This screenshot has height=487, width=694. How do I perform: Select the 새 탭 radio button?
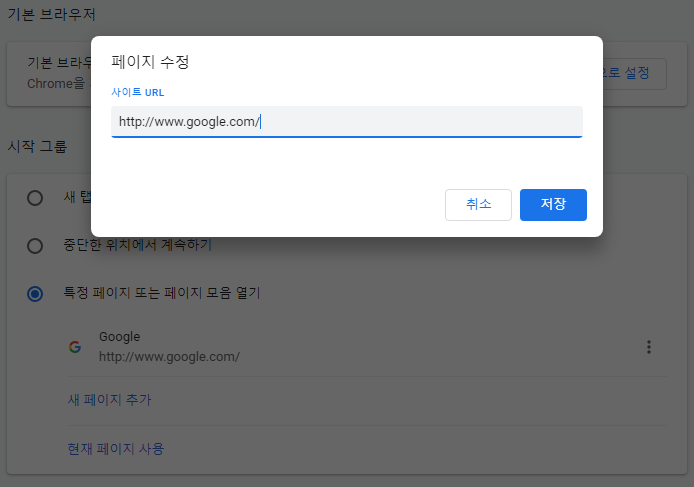(35, 198)
